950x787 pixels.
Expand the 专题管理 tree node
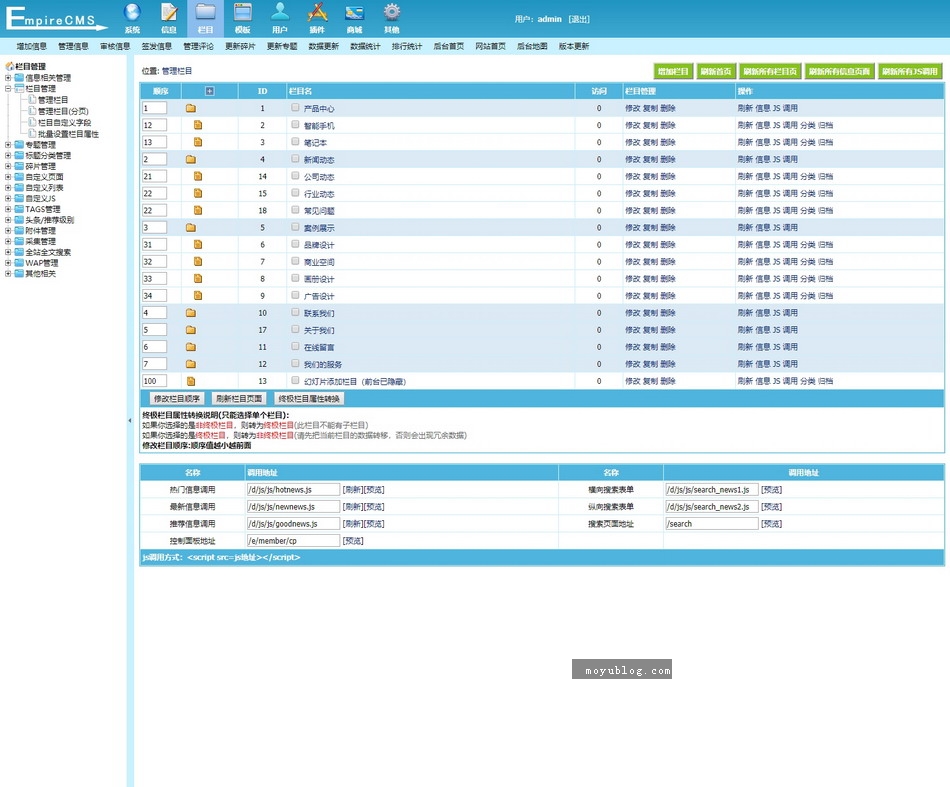click(x=8, y=145)
